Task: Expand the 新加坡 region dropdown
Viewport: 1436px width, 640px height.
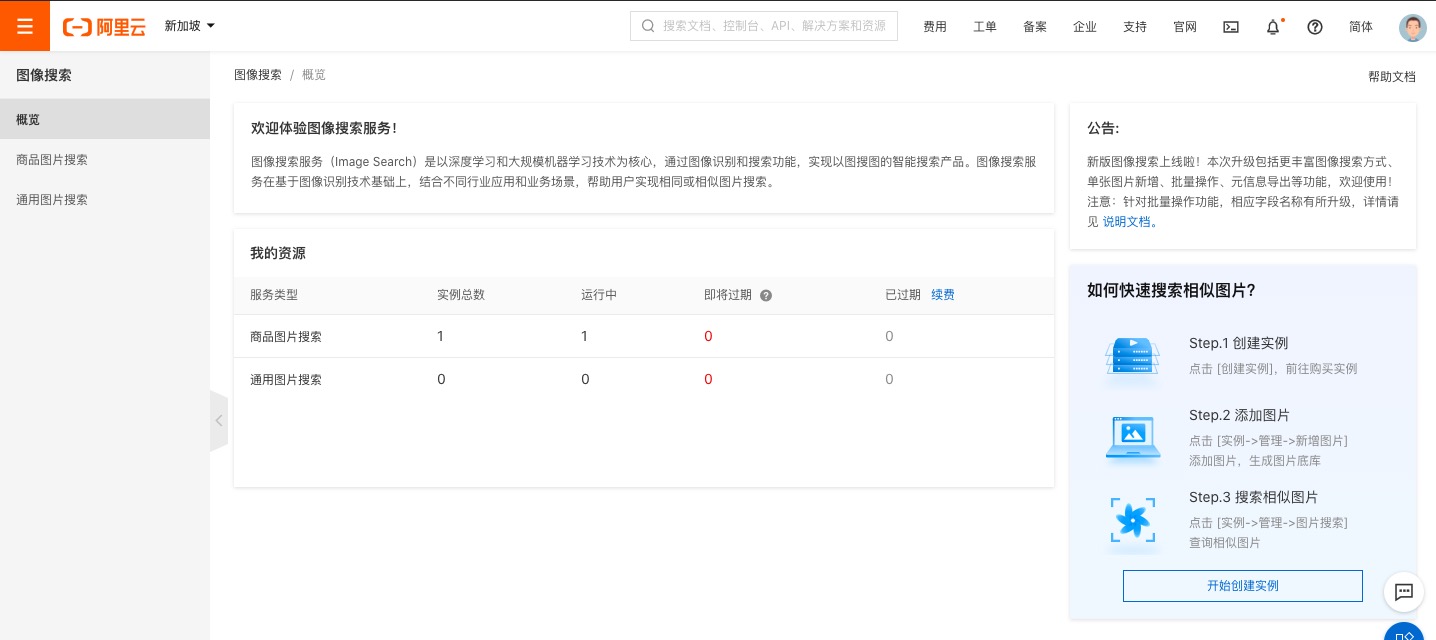Action: click(x=190, y=26)
